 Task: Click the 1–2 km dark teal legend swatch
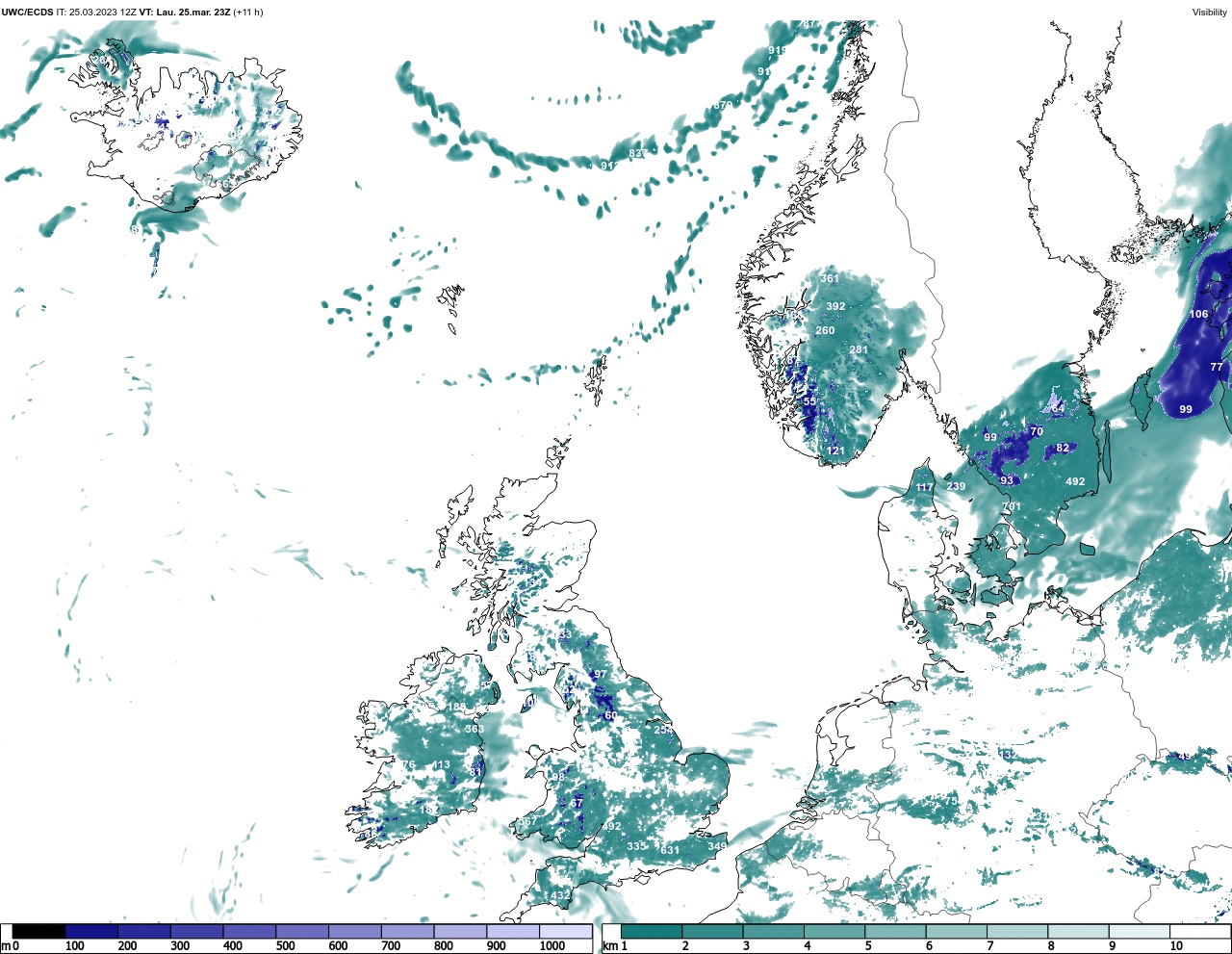[x=652, y=932]
